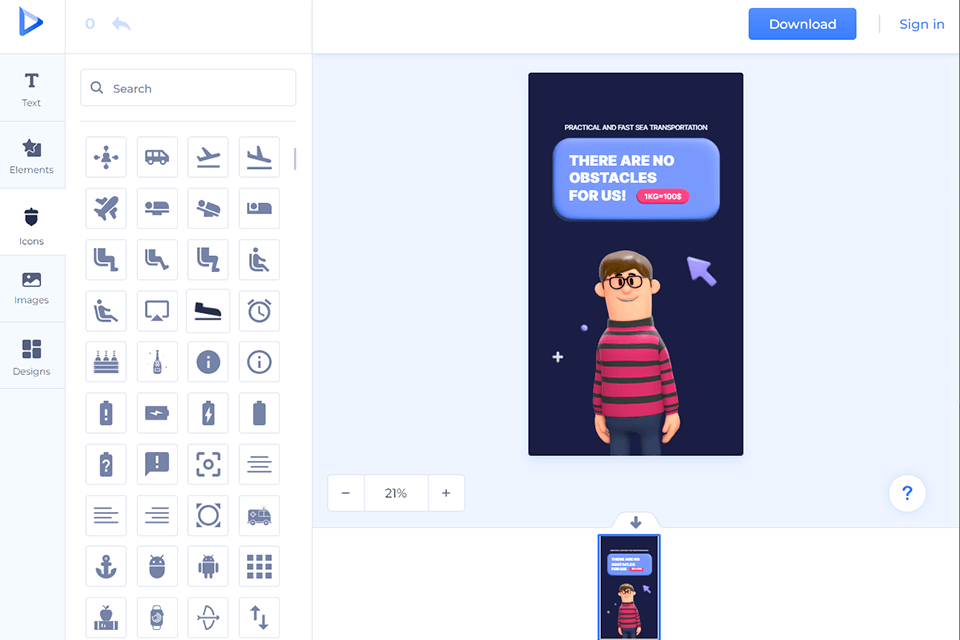Zoom out with the minus button
The height and width of the screenshot is (640, 960).
tap(346, 493)
